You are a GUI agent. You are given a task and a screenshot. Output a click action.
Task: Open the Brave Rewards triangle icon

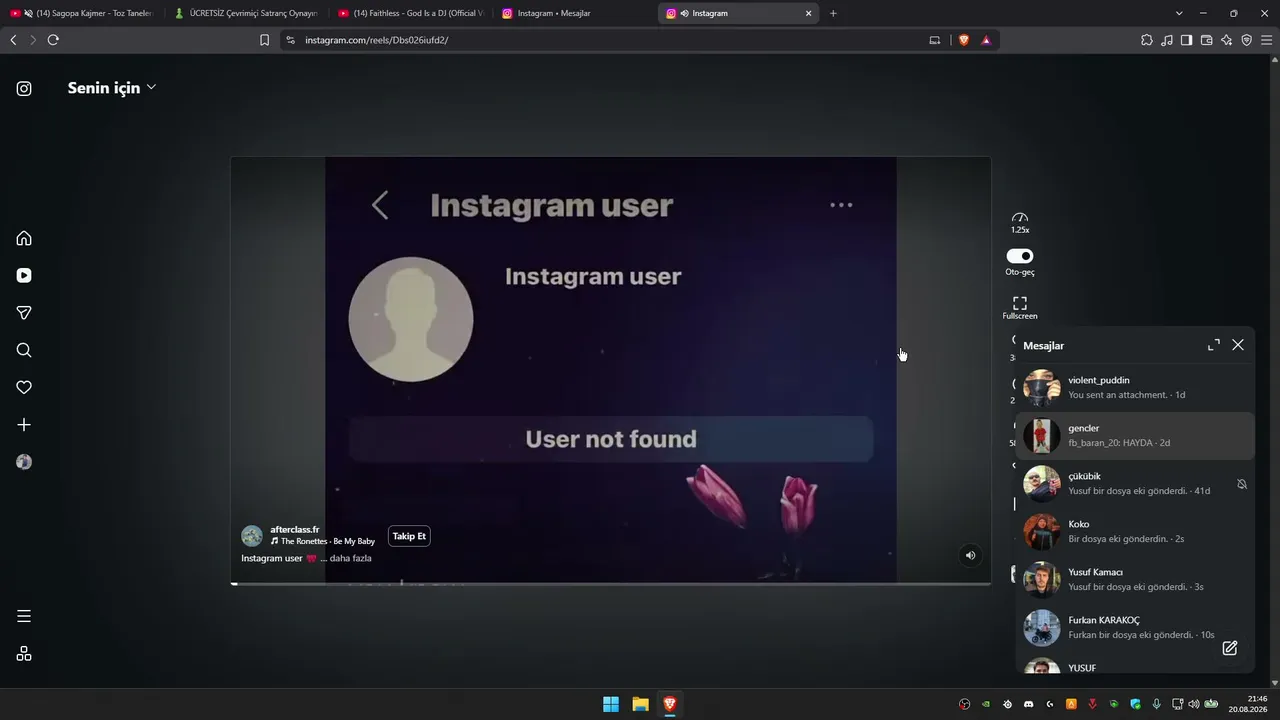[x=986, y=40]
